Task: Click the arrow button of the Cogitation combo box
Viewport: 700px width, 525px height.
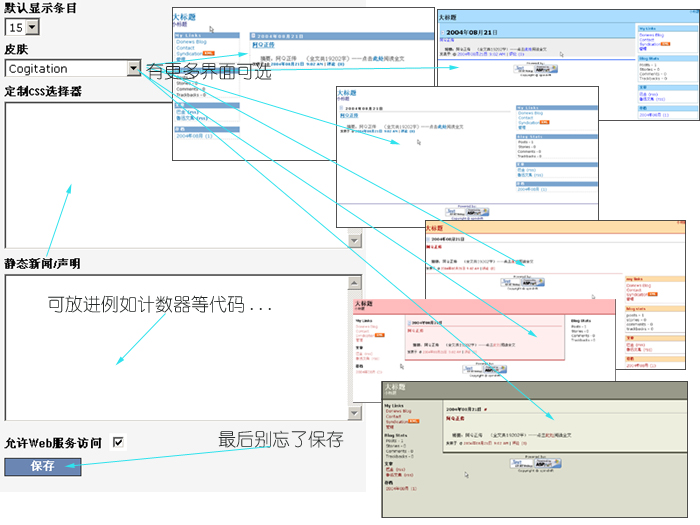Action: click(x=134, y=69)
